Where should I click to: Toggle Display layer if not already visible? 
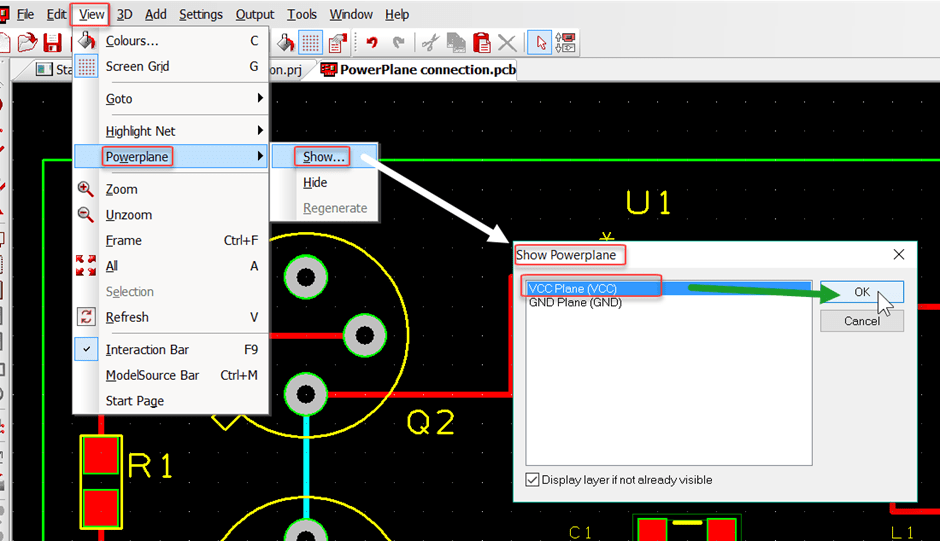(x=532, y=480)
